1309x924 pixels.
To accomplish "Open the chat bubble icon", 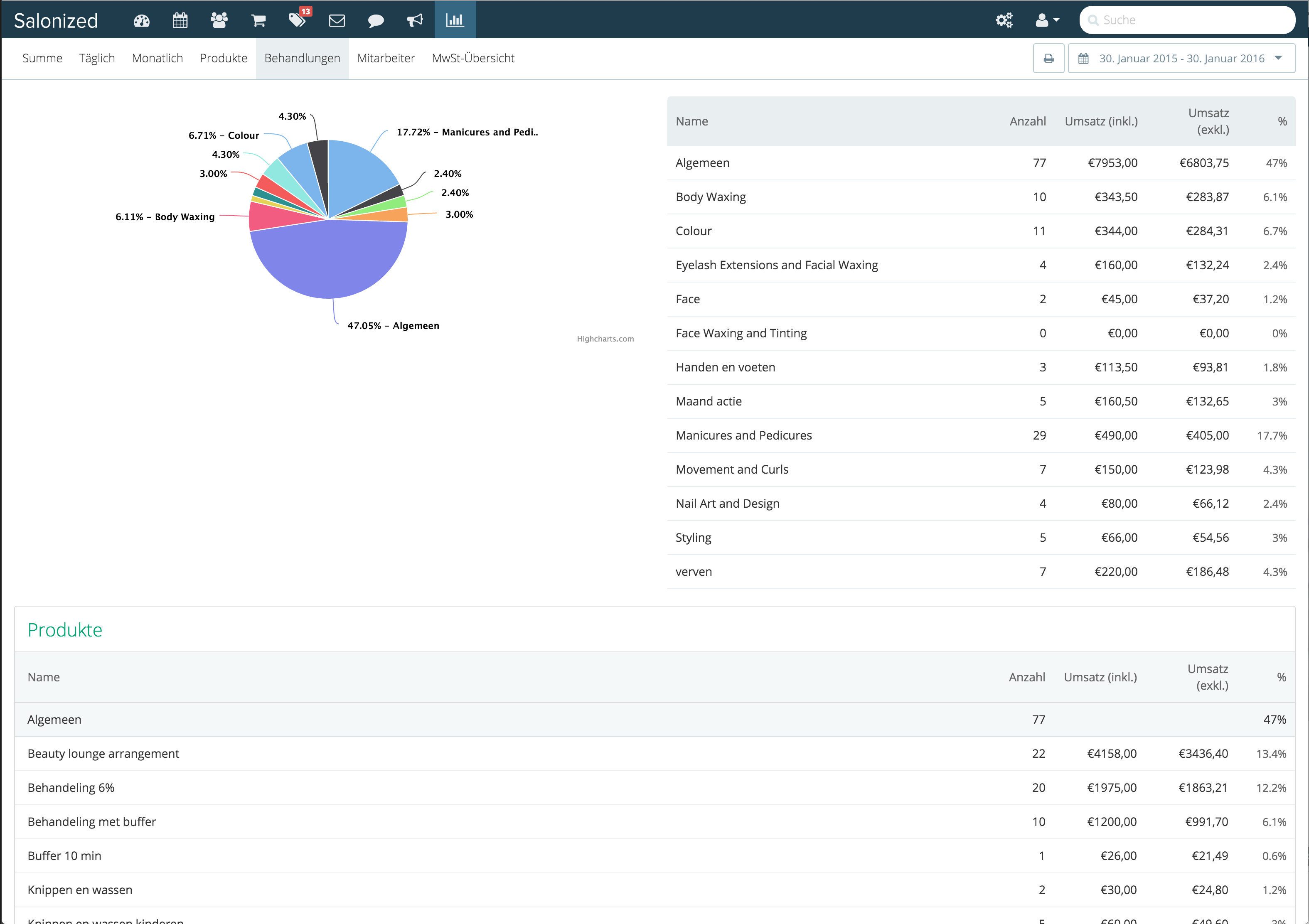I will tap(376, 20).
